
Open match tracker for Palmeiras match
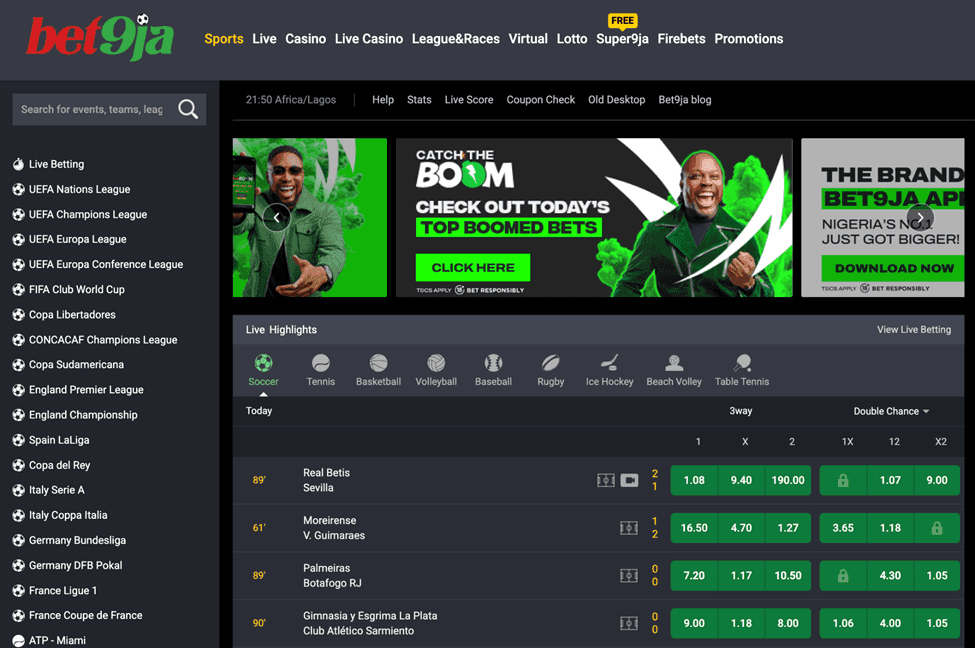tap(629, 576)
